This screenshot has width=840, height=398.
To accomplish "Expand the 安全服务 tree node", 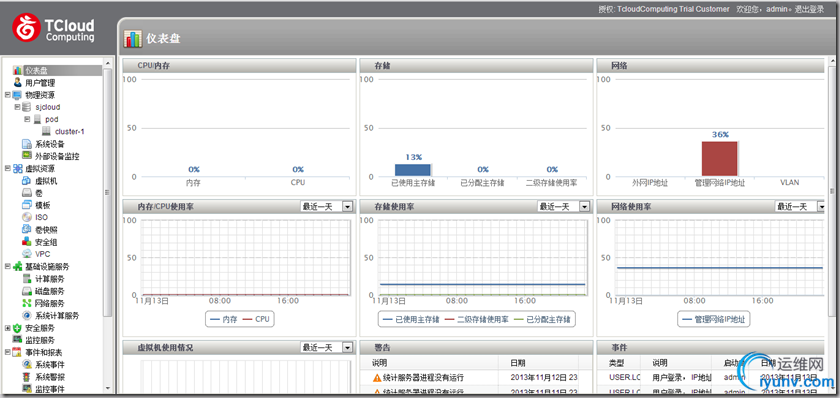I will tap(8, 327).
